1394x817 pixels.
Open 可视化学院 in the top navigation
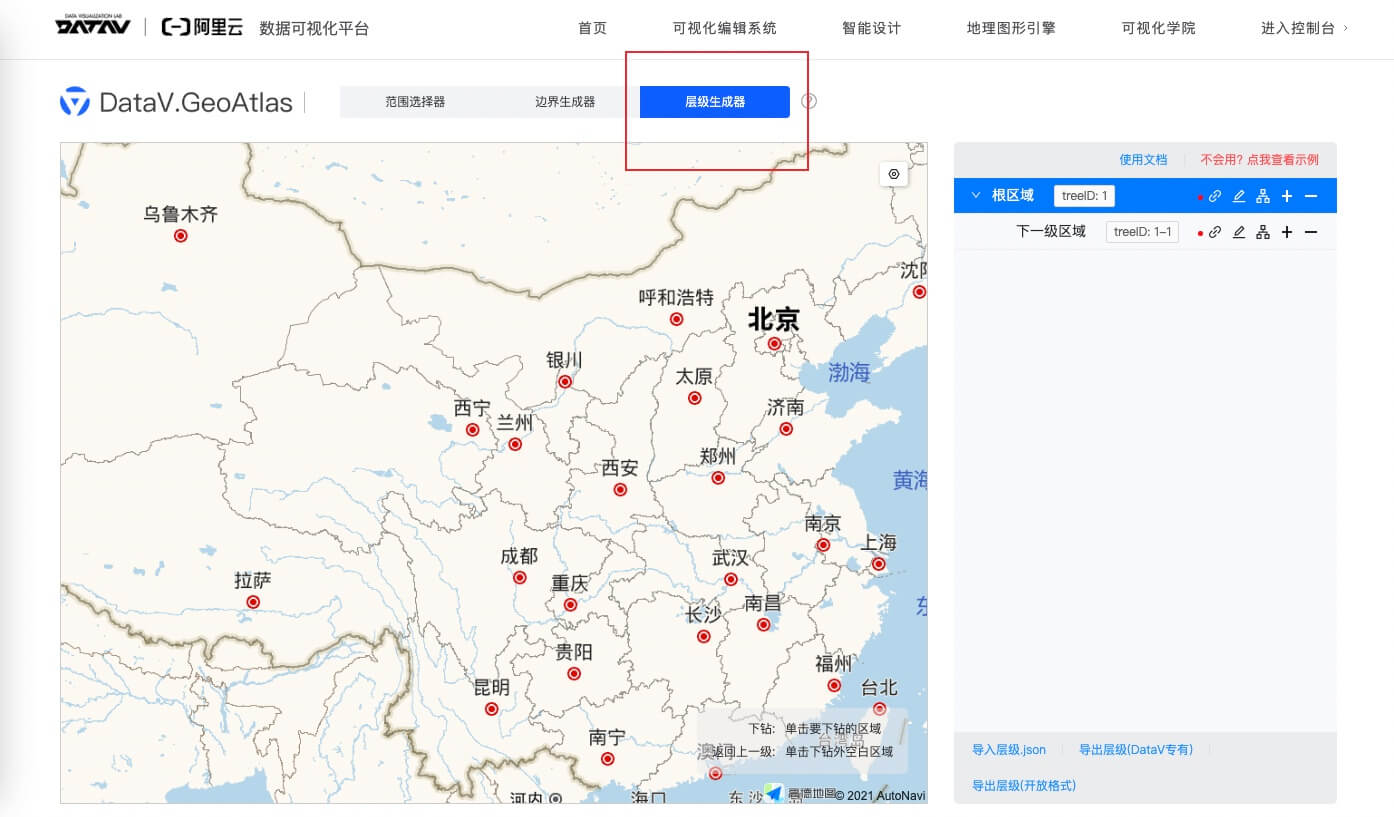(x=1158, y=28)
